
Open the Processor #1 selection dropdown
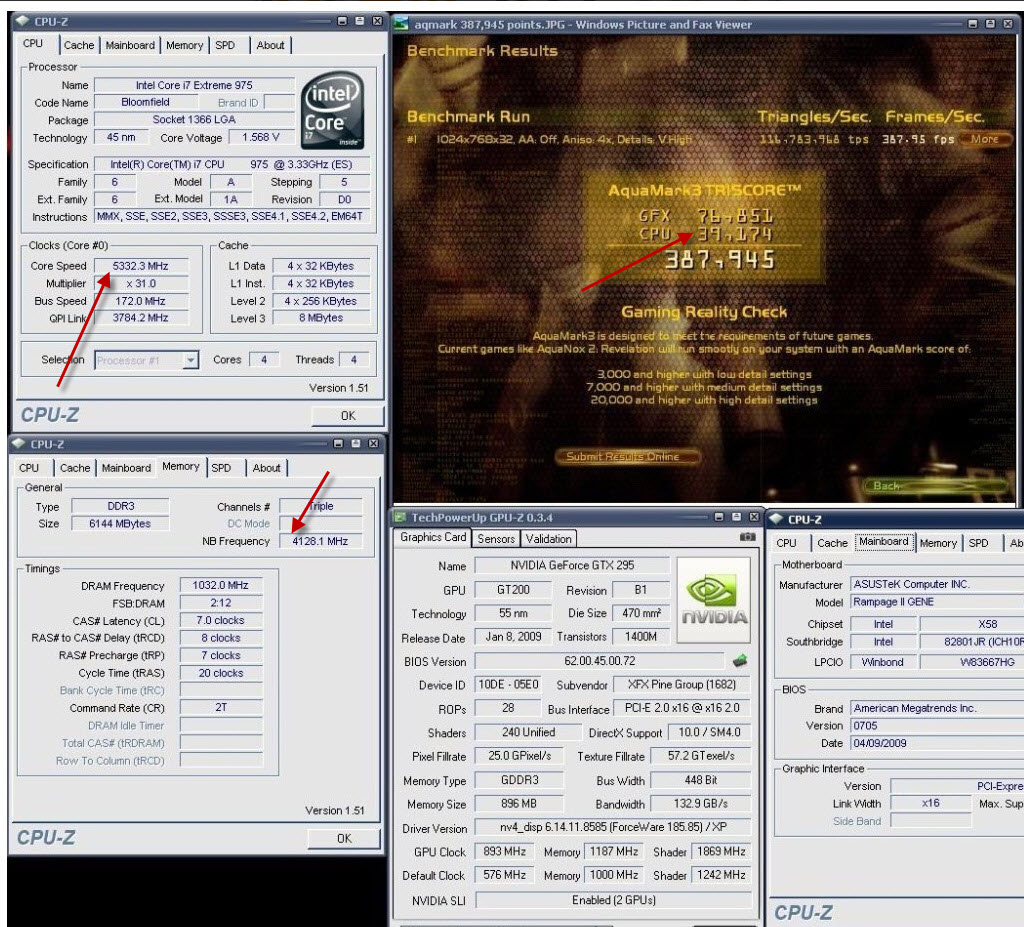click(x=191, y=360)
